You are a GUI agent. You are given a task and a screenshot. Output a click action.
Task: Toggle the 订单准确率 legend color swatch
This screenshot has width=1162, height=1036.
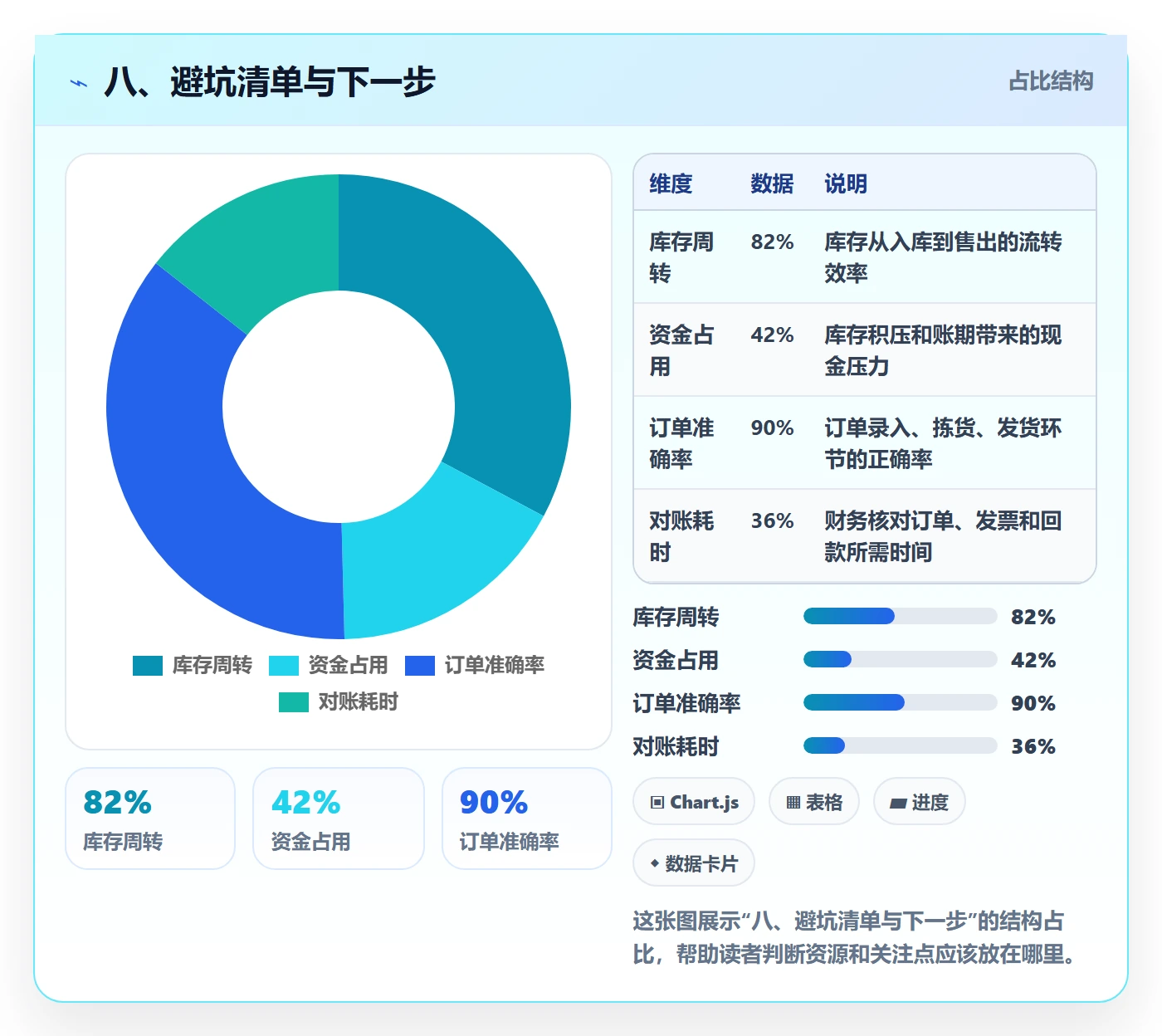(x=420, y=666)
